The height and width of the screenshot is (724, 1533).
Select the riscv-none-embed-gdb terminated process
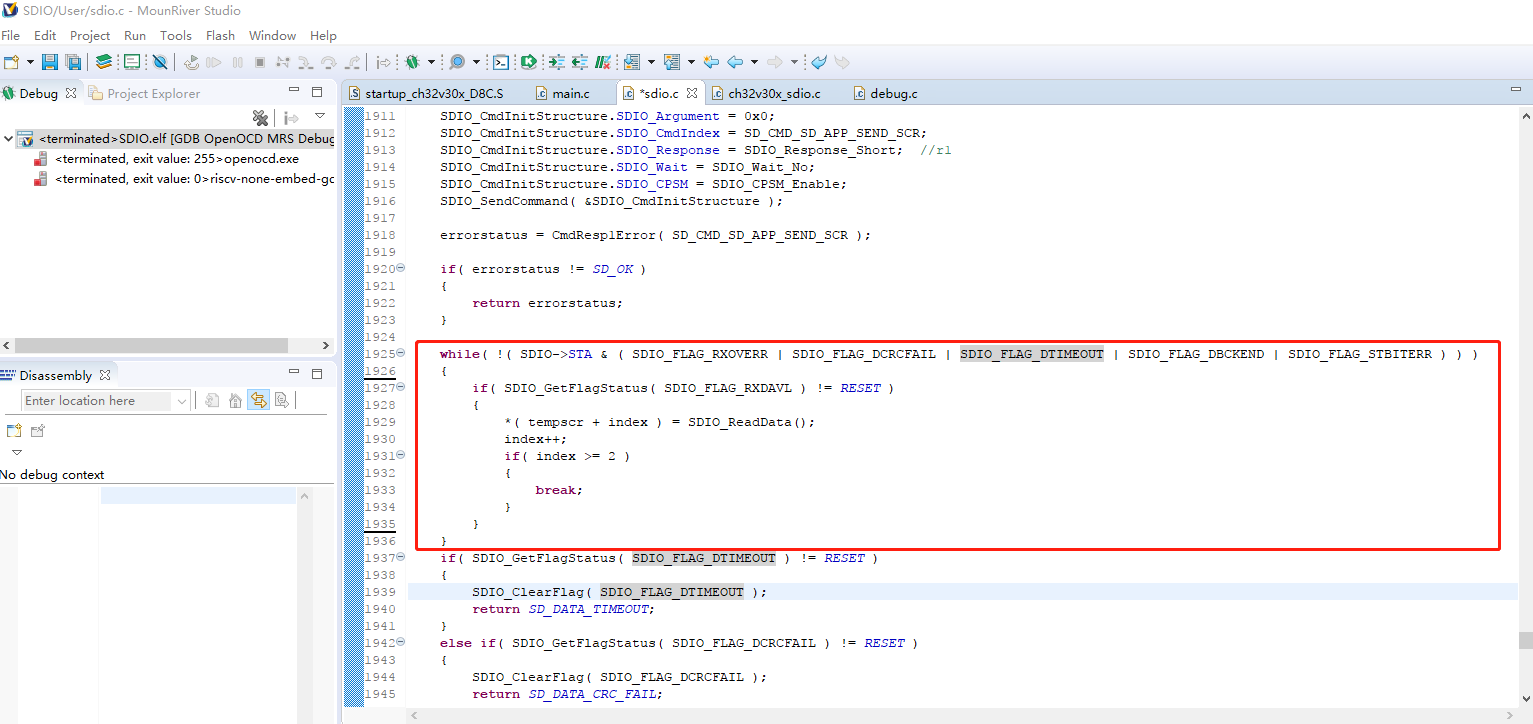point(184,179)
